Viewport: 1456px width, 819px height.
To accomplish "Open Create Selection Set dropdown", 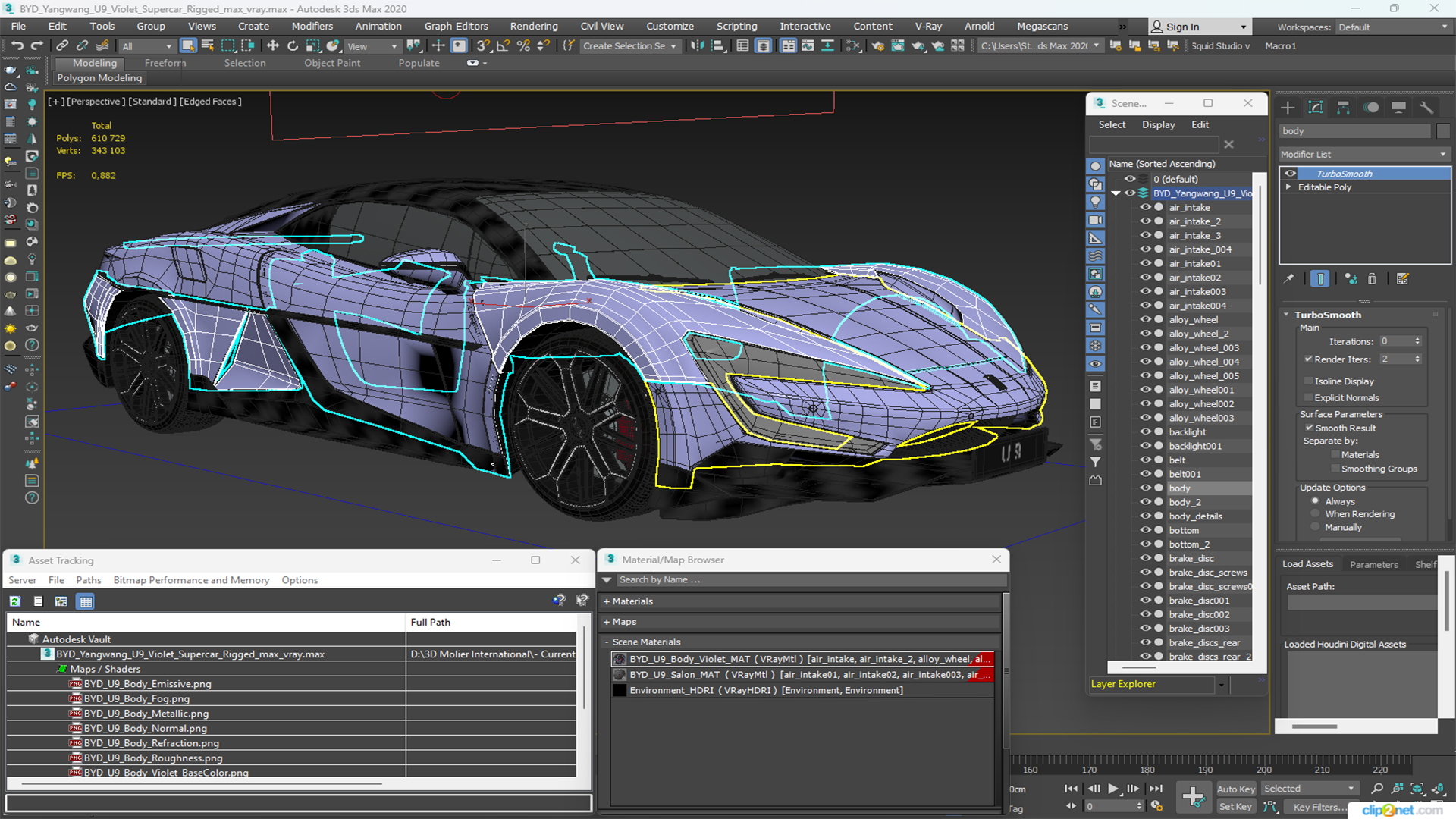I will (629, 46).
